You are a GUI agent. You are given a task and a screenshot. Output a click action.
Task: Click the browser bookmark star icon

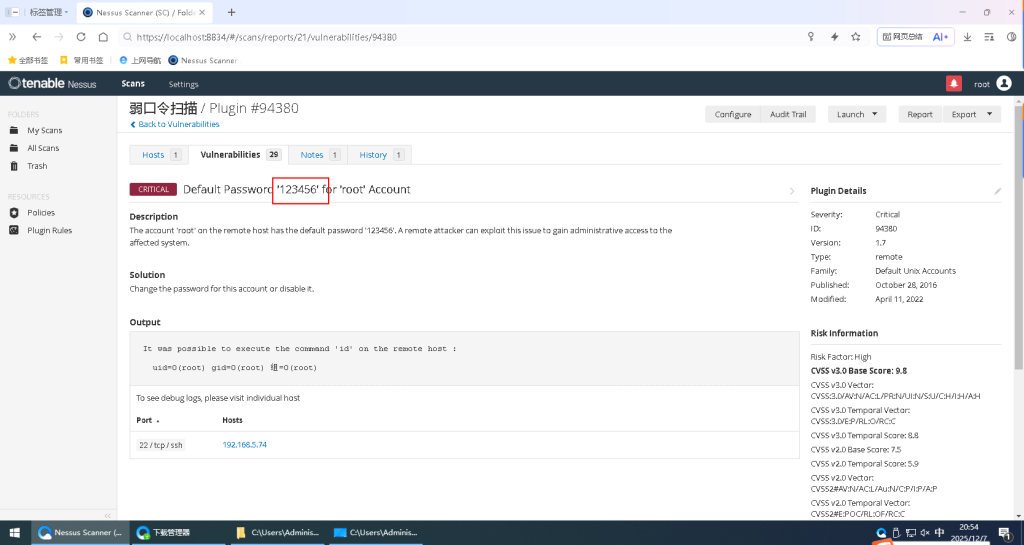coord(856,37)
